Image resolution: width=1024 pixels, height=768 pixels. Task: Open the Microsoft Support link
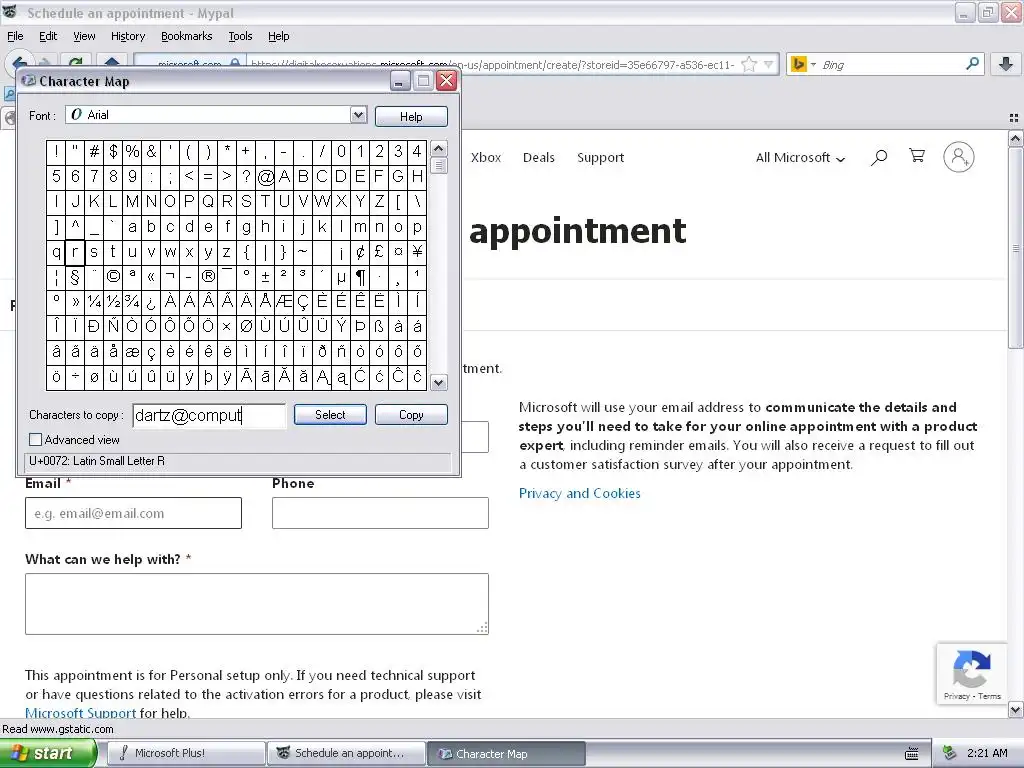tap(80, 712)
